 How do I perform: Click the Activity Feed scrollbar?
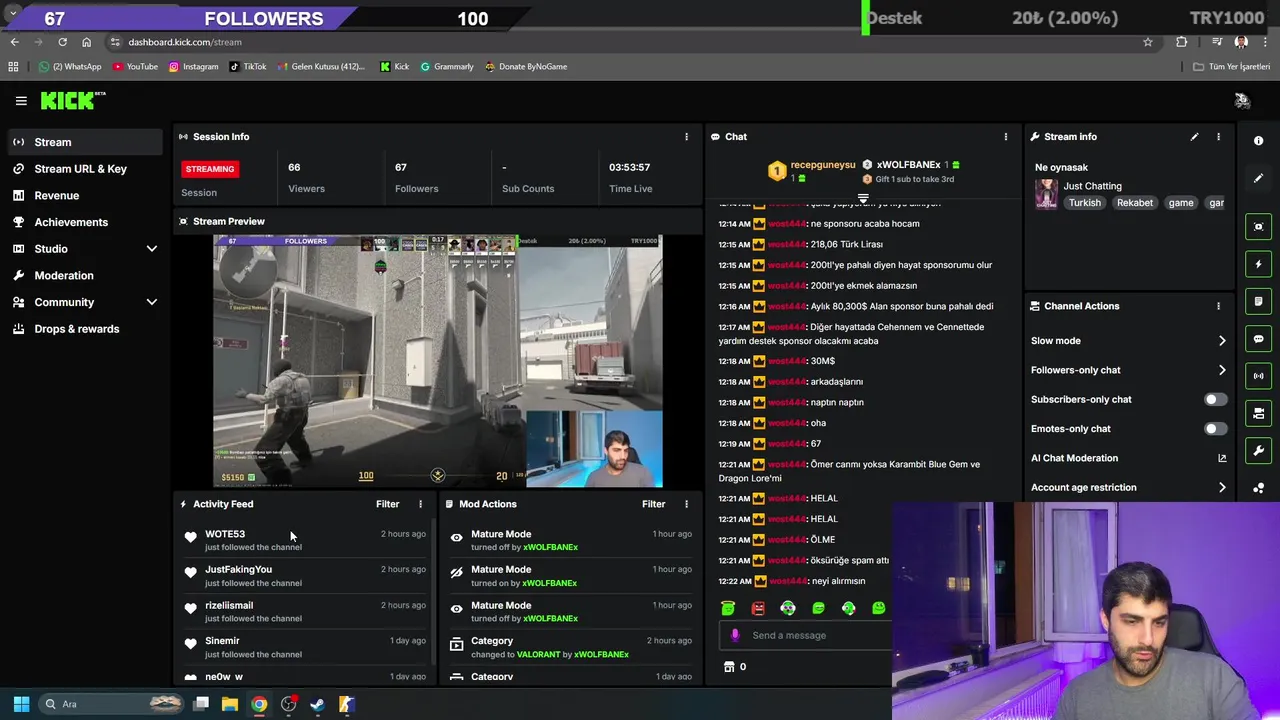[432, 590]
